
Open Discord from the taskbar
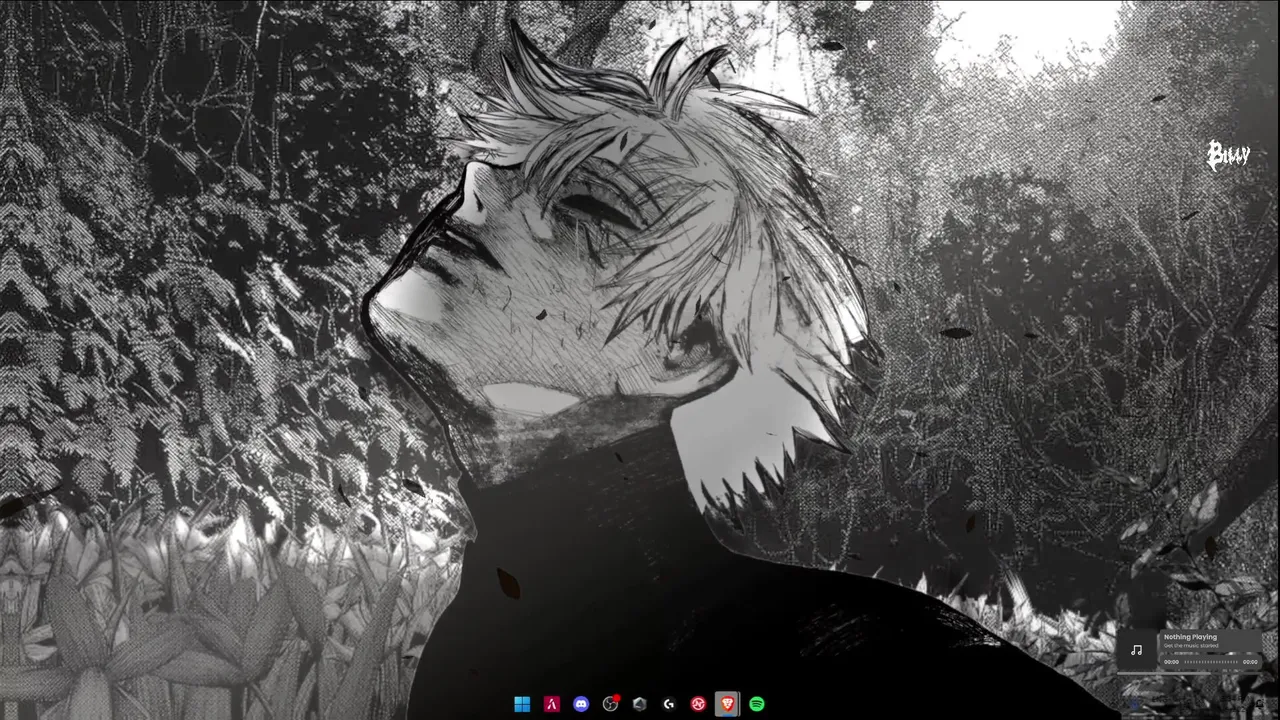pos(581,704)
